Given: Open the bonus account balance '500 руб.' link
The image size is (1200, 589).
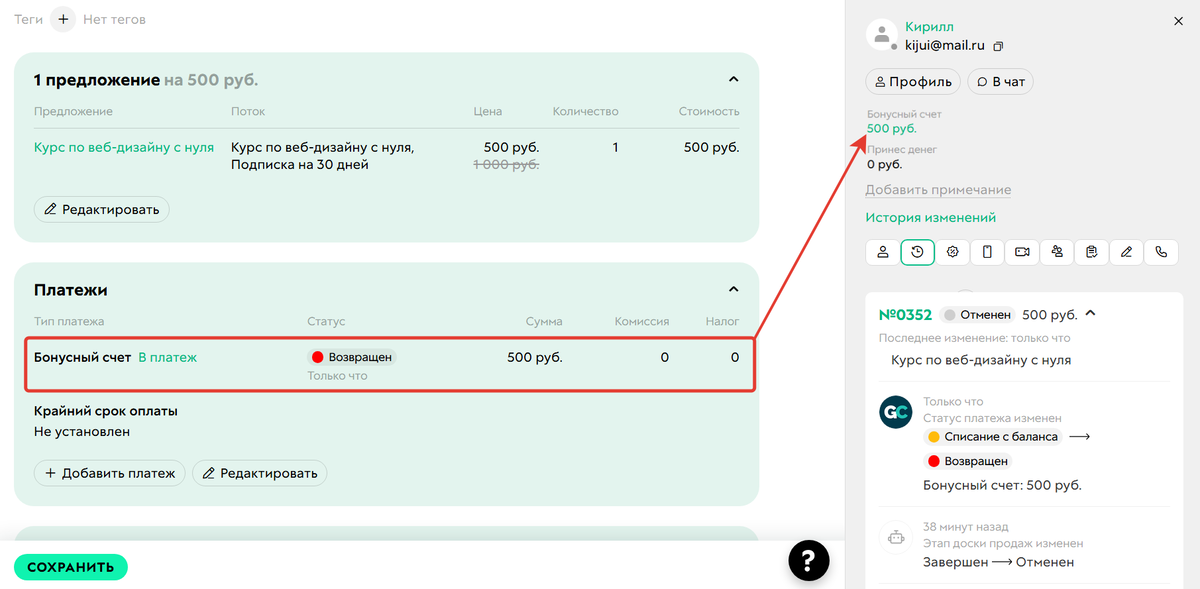Looking at the screenshot, I should [x=892, y=128].
